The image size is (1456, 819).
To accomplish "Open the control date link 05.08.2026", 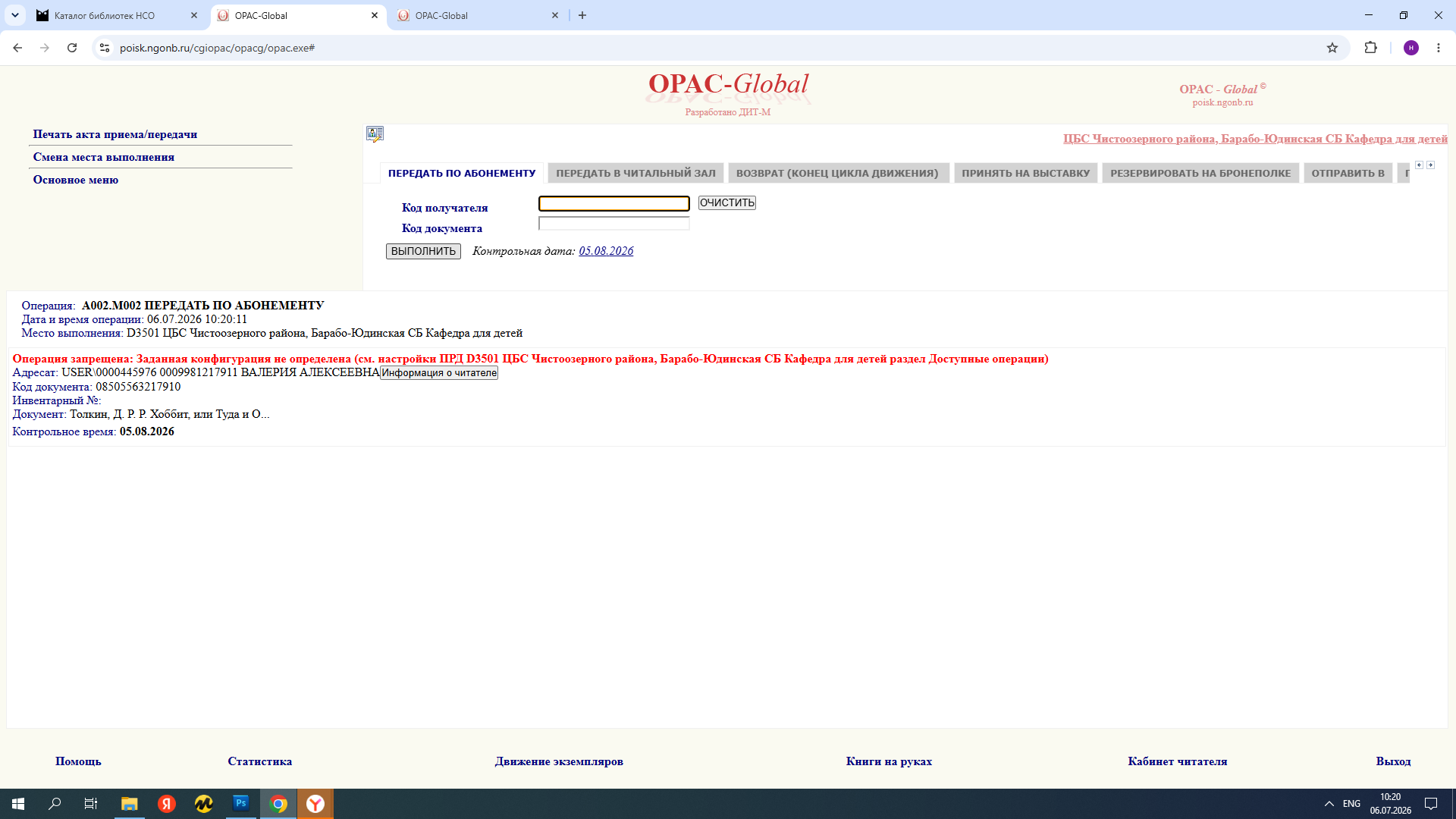I will (x=606, y=251).
